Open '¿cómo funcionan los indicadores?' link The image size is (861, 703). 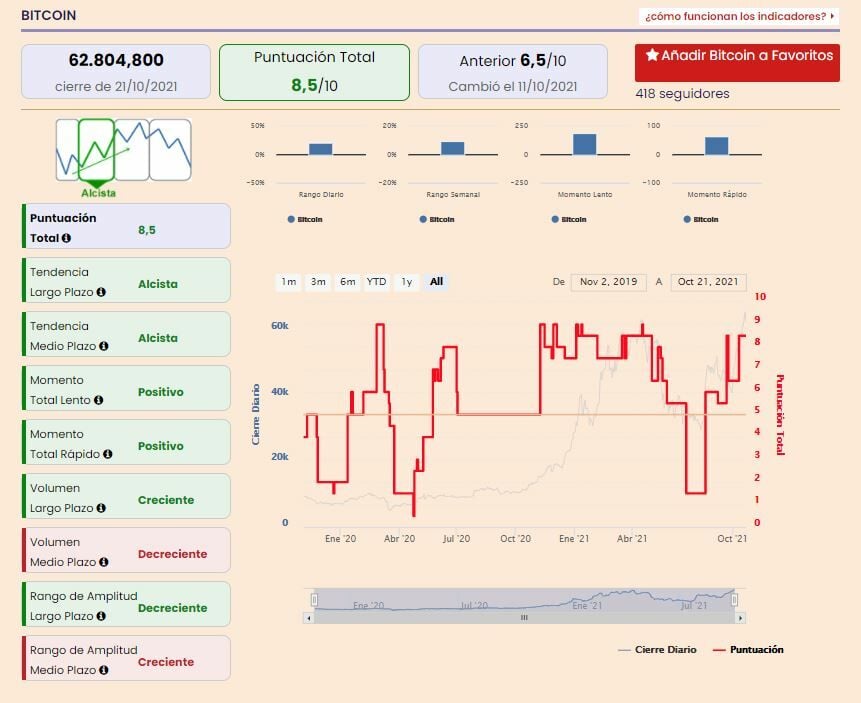[x=739, y=16]
